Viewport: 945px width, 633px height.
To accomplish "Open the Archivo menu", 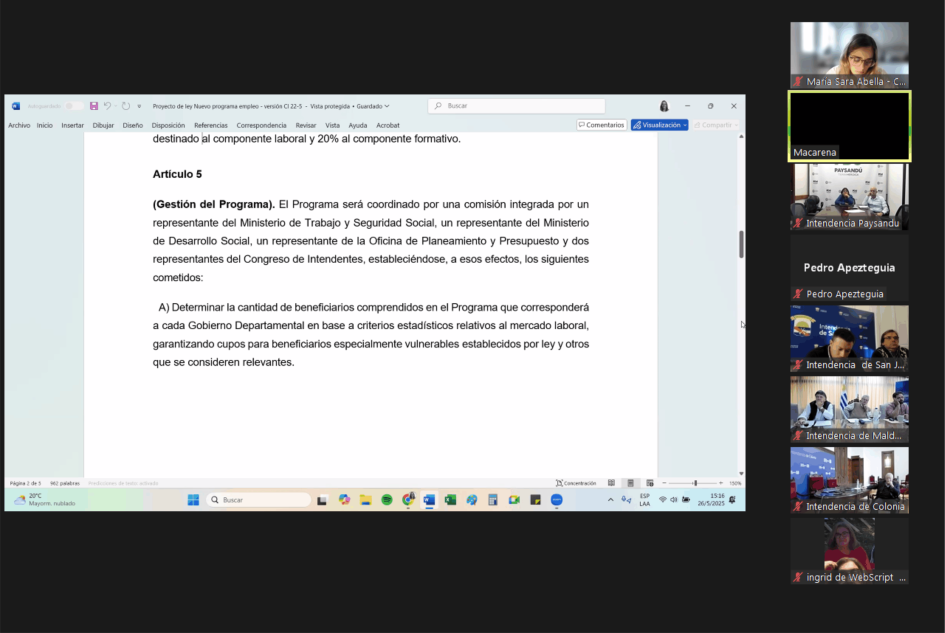I will [19, 125].
